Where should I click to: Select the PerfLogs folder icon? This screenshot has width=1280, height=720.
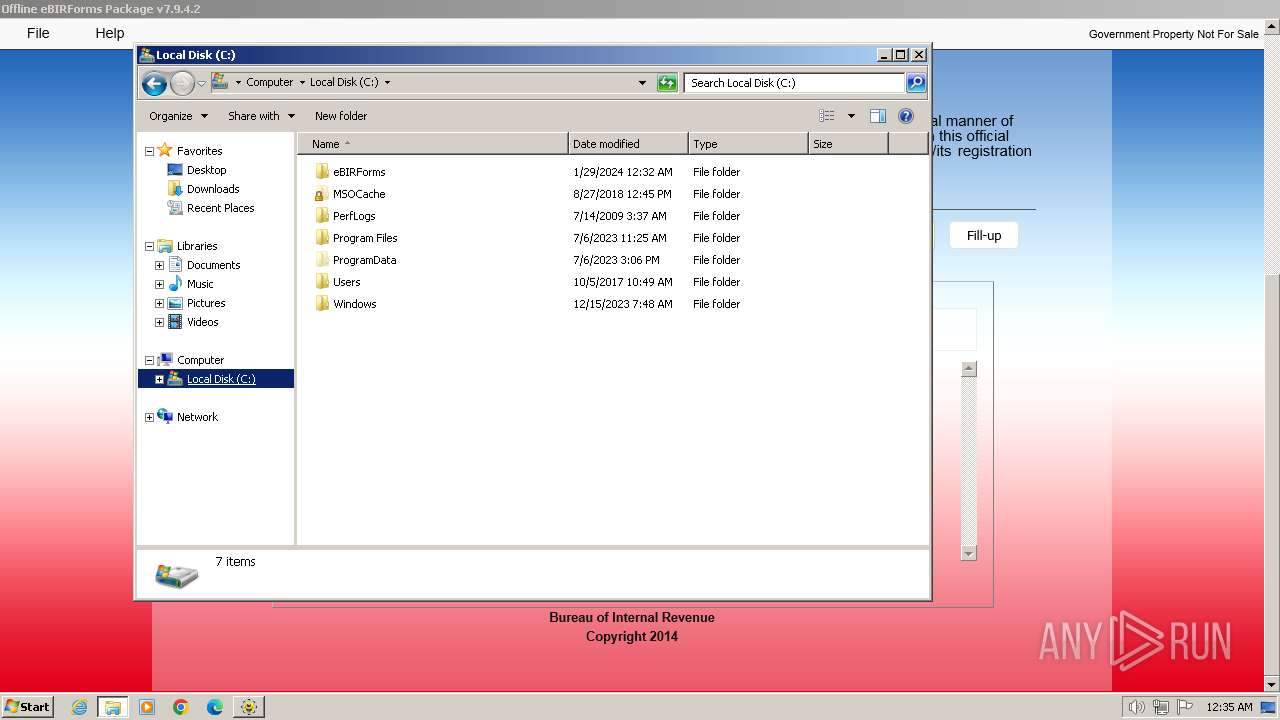click(x=322, y=216)
